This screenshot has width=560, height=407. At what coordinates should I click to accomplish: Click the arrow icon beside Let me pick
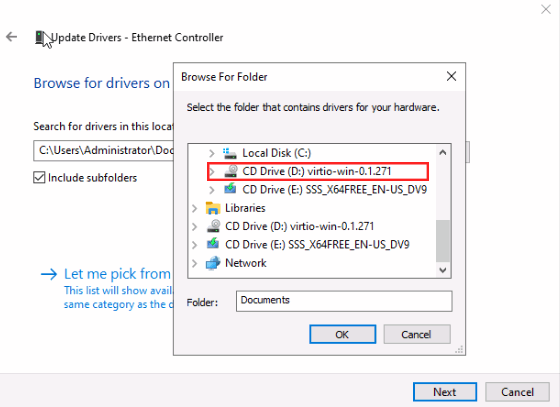coord(49,274)
